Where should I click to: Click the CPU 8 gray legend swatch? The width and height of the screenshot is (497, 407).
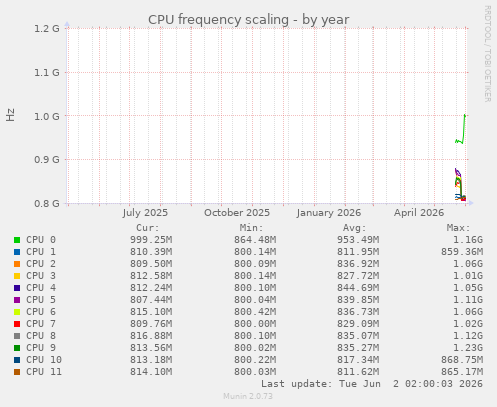17,336
